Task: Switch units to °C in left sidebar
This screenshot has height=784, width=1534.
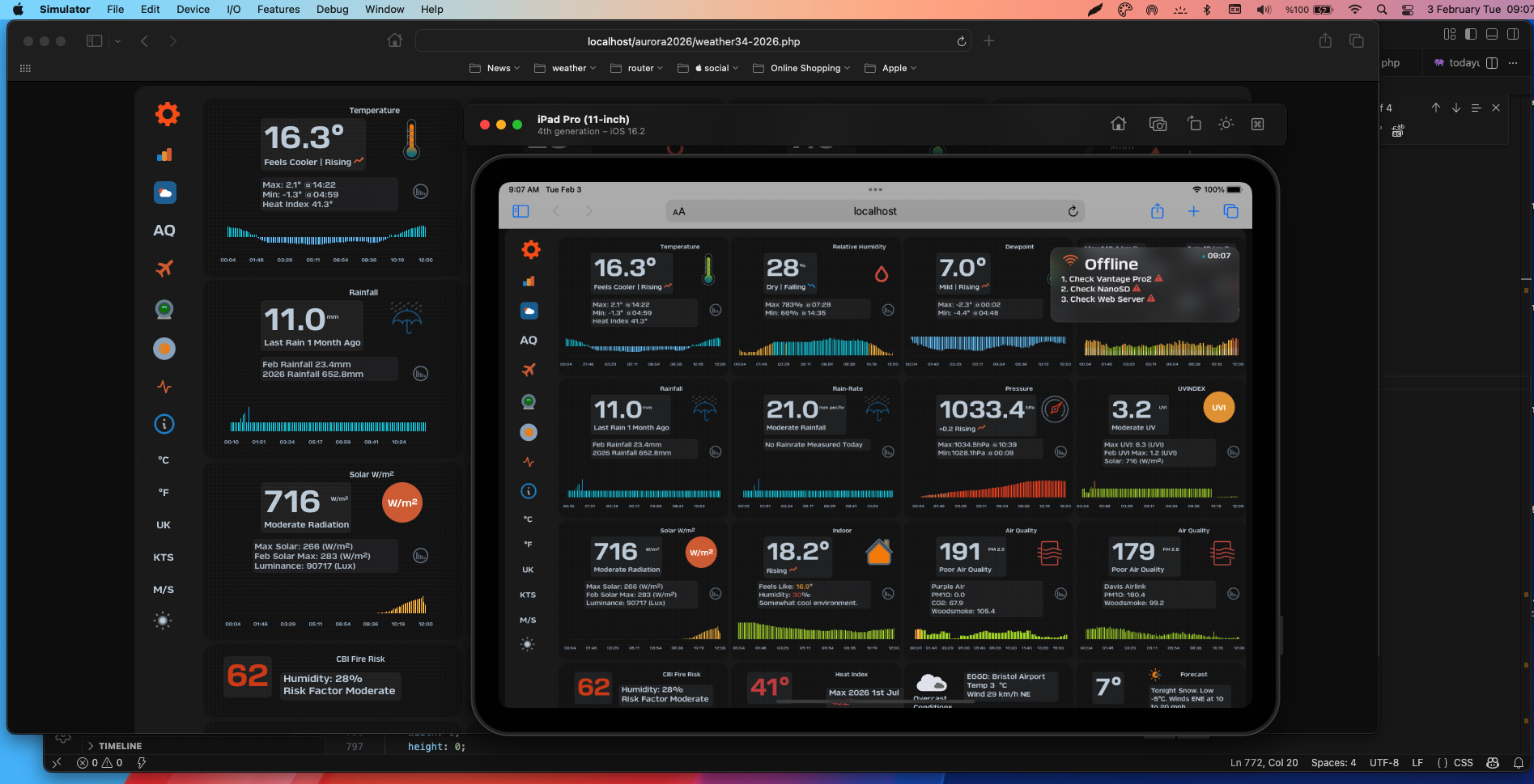Action: [164, 460]
